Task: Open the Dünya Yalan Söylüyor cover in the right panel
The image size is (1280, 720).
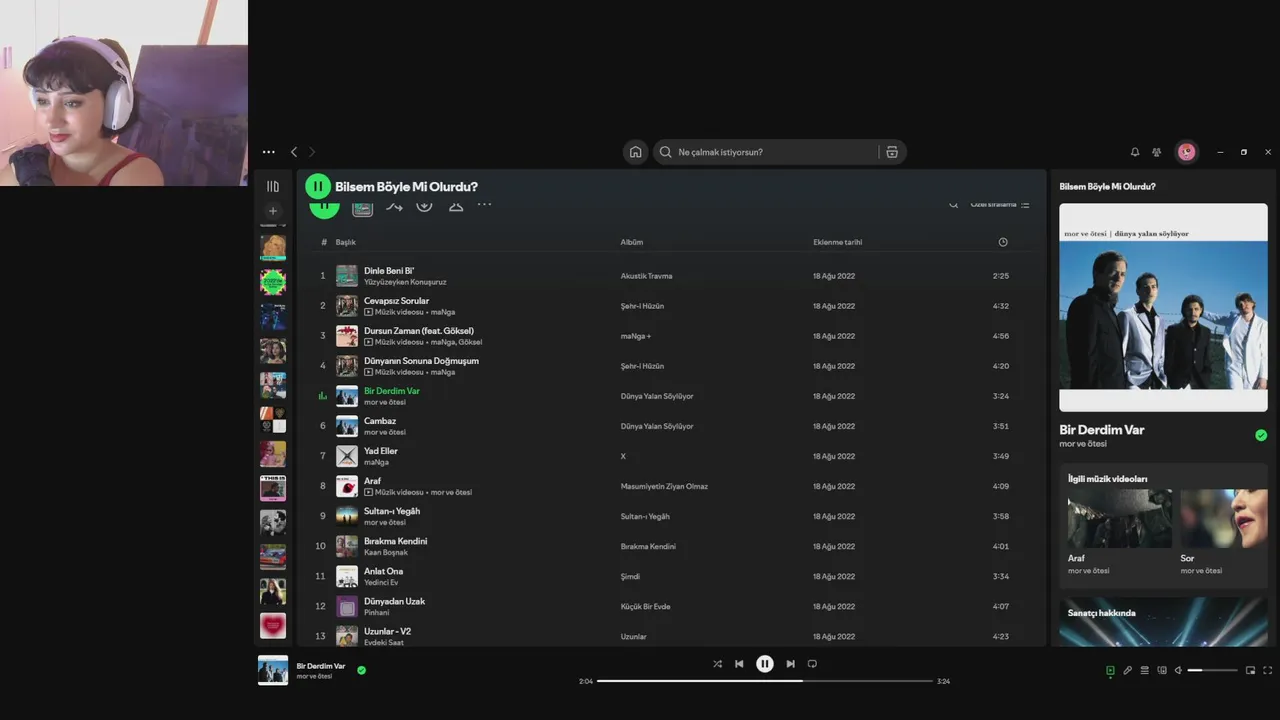Action: [x=1163, y=307]
